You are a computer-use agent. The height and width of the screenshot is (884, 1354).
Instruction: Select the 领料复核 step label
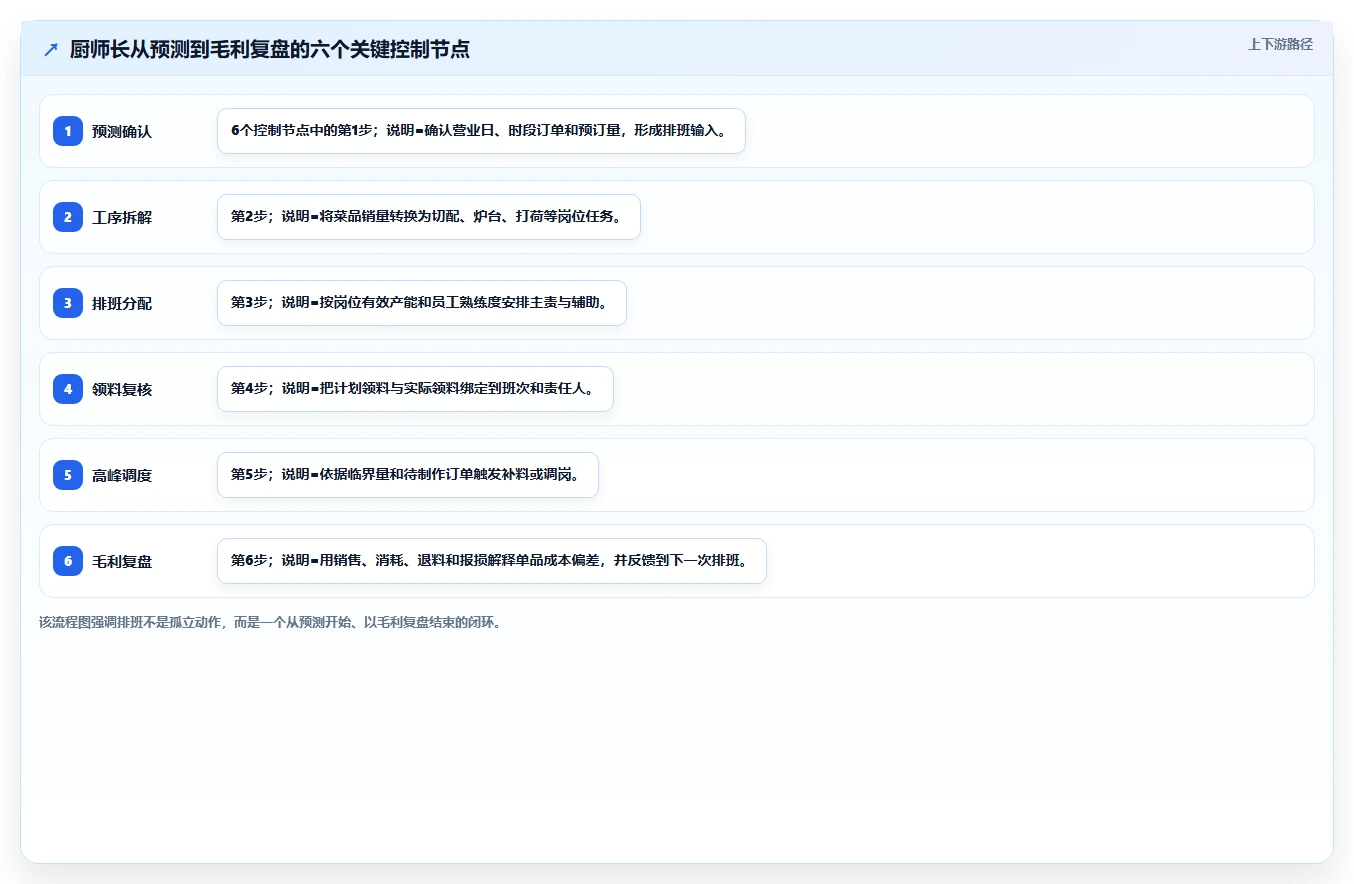click(122, 389)
